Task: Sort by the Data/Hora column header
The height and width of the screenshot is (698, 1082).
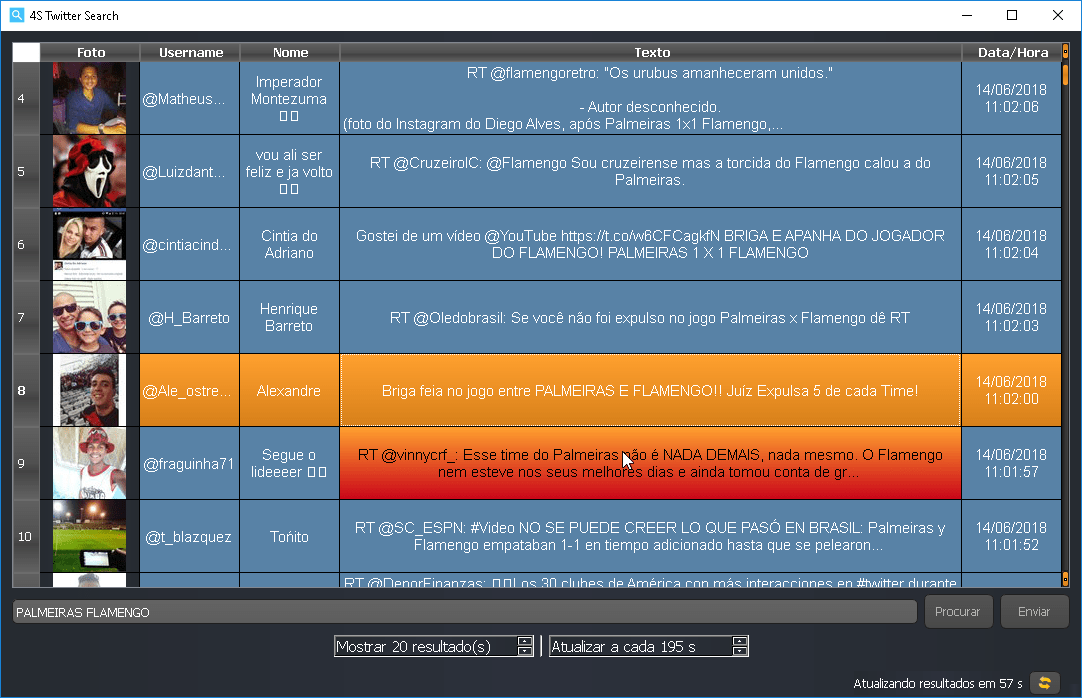Action: [1012, 52]
